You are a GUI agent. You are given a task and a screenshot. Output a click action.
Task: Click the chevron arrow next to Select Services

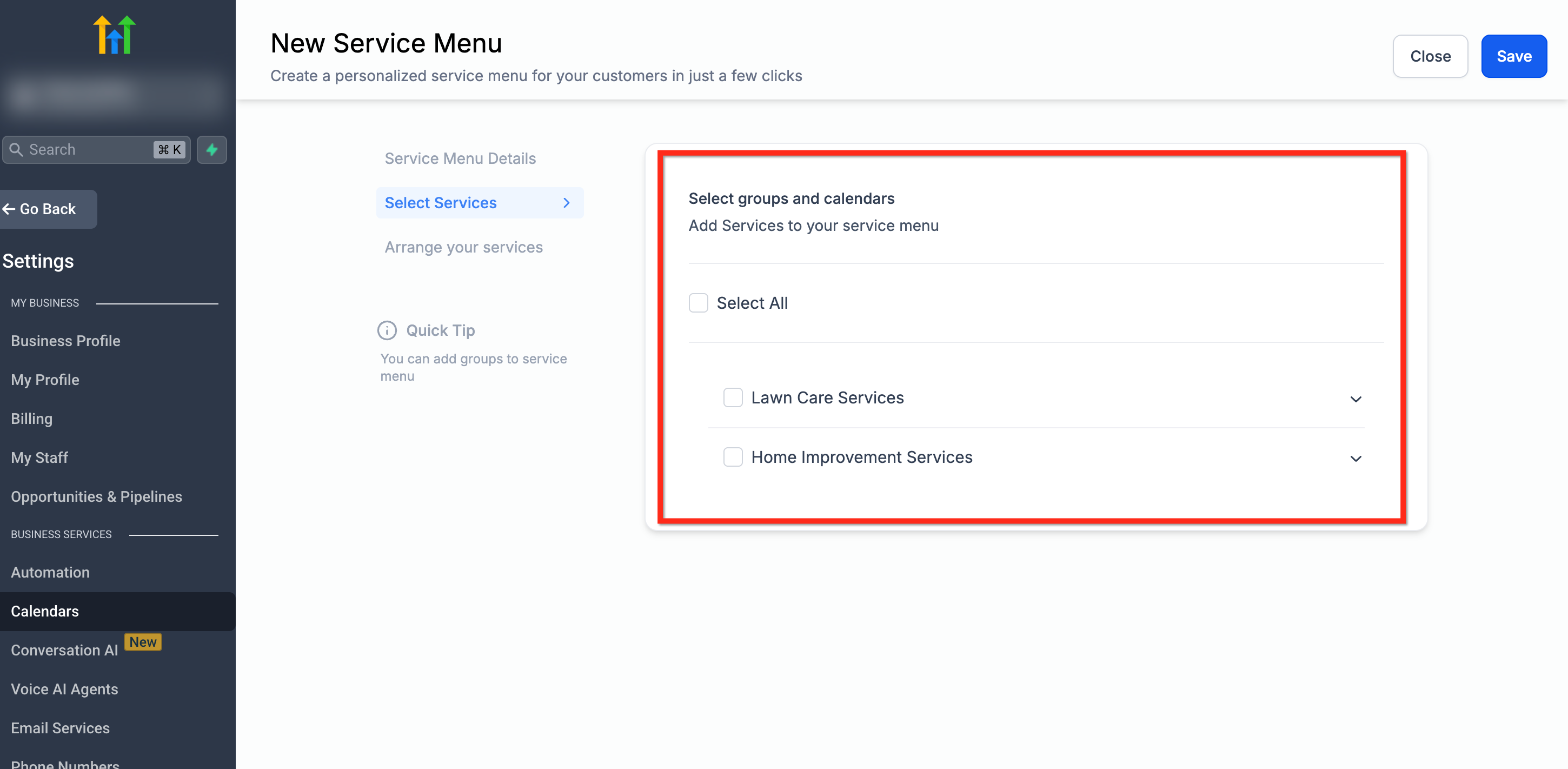point(567,203)
